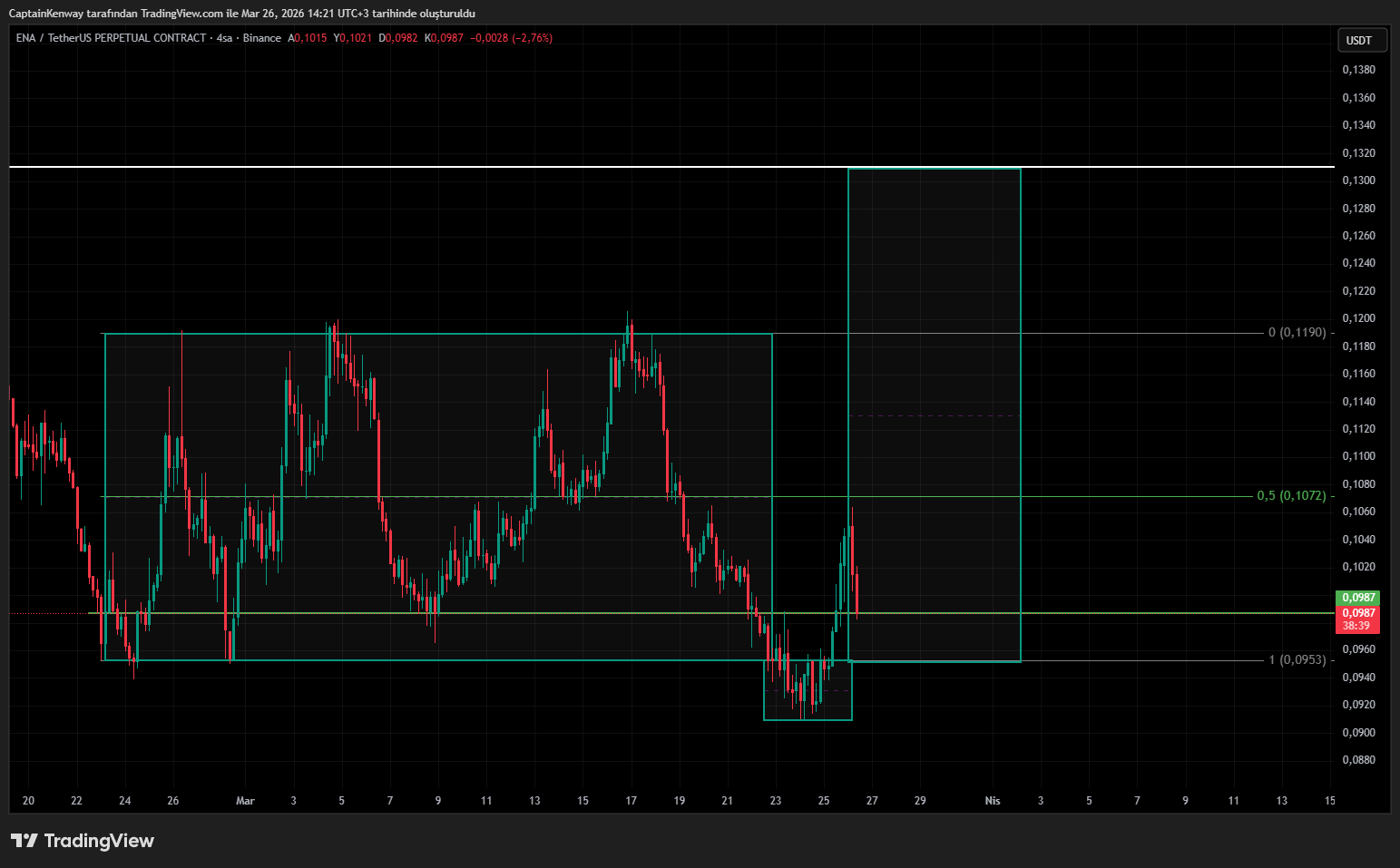Click the Mar month label on time axis
Screen dimensions: 1400x868
245,801
